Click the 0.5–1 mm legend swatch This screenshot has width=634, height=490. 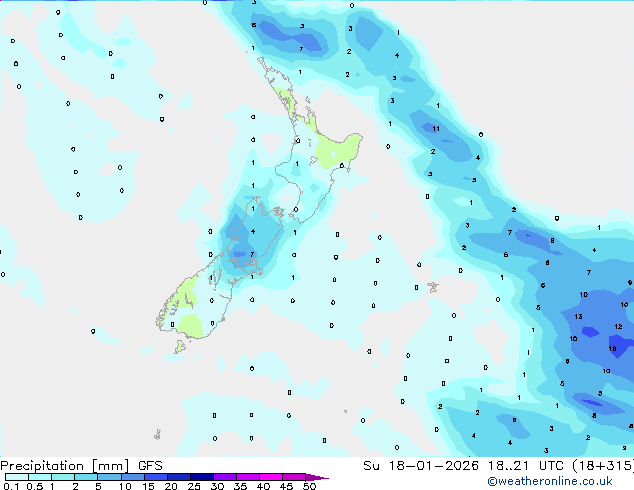40,477
